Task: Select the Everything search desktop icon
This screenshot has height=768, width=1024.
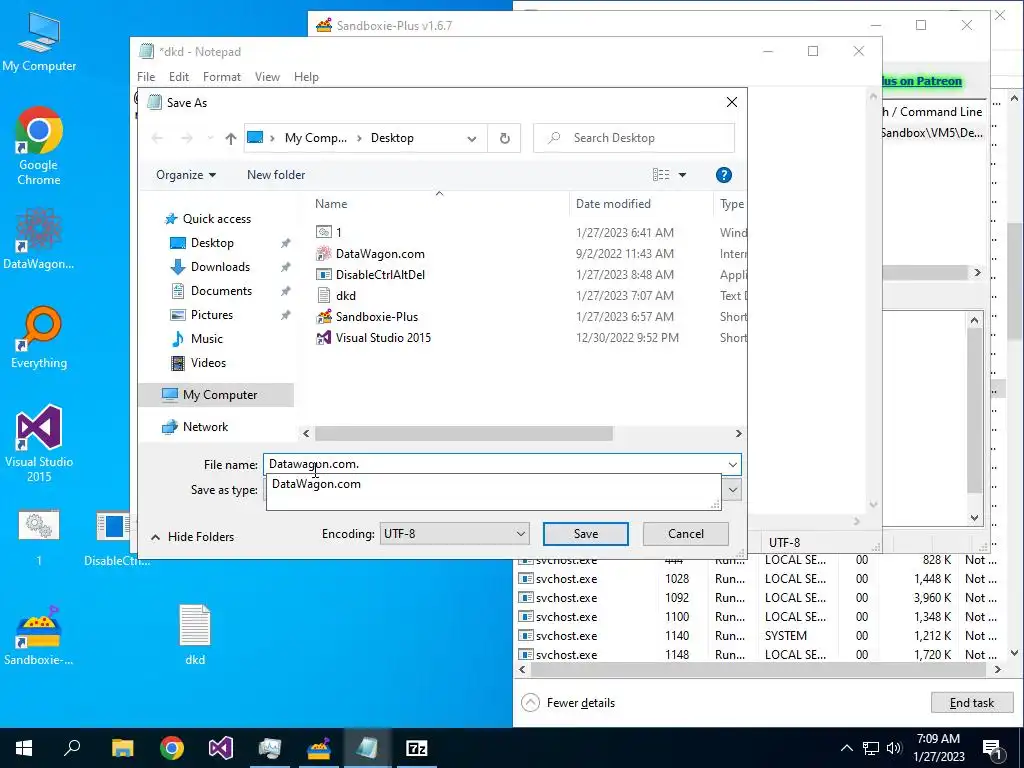Action: (x=39, y=338)
